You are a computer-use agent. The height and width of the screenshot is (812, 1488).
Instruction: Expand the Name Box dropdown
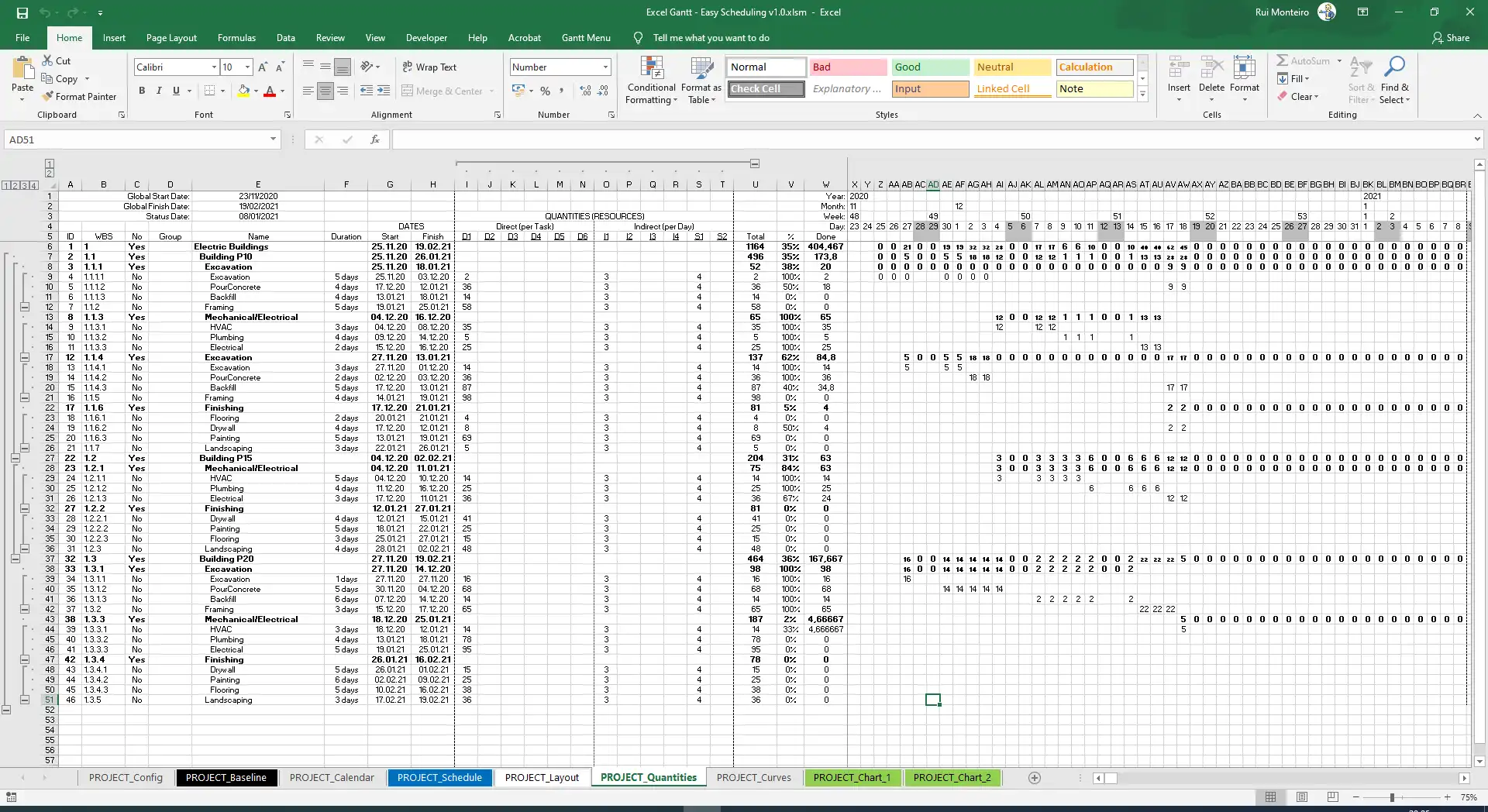tap(273, 139)
